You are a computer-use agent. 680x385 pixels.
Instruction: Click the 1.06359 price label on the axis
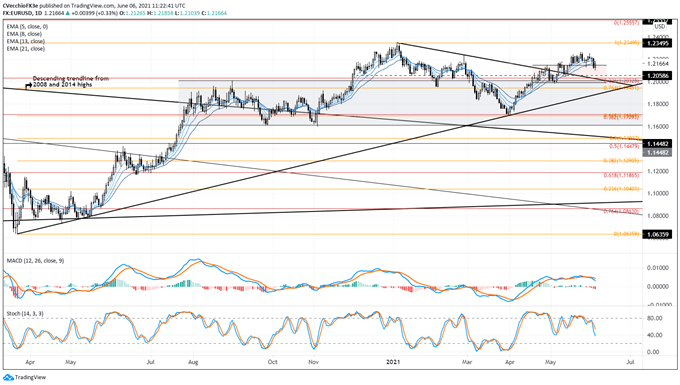coord(657,234)
